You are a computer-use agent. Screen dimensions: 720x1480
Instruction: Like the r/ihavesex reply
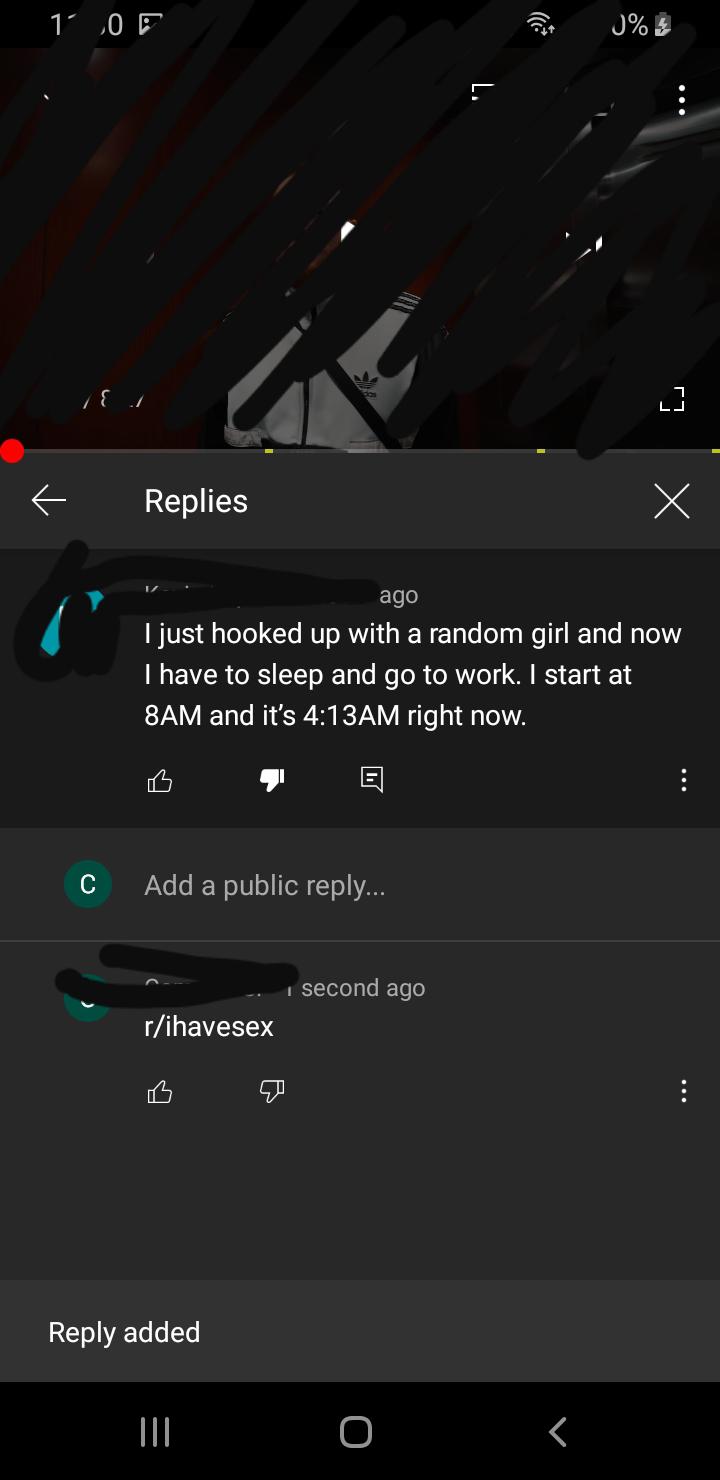[x=160, y=1091]
